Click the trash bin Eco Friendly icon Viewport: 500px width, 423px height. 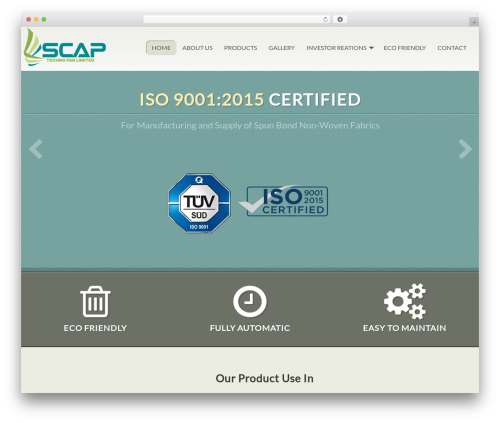click(95, 301)
